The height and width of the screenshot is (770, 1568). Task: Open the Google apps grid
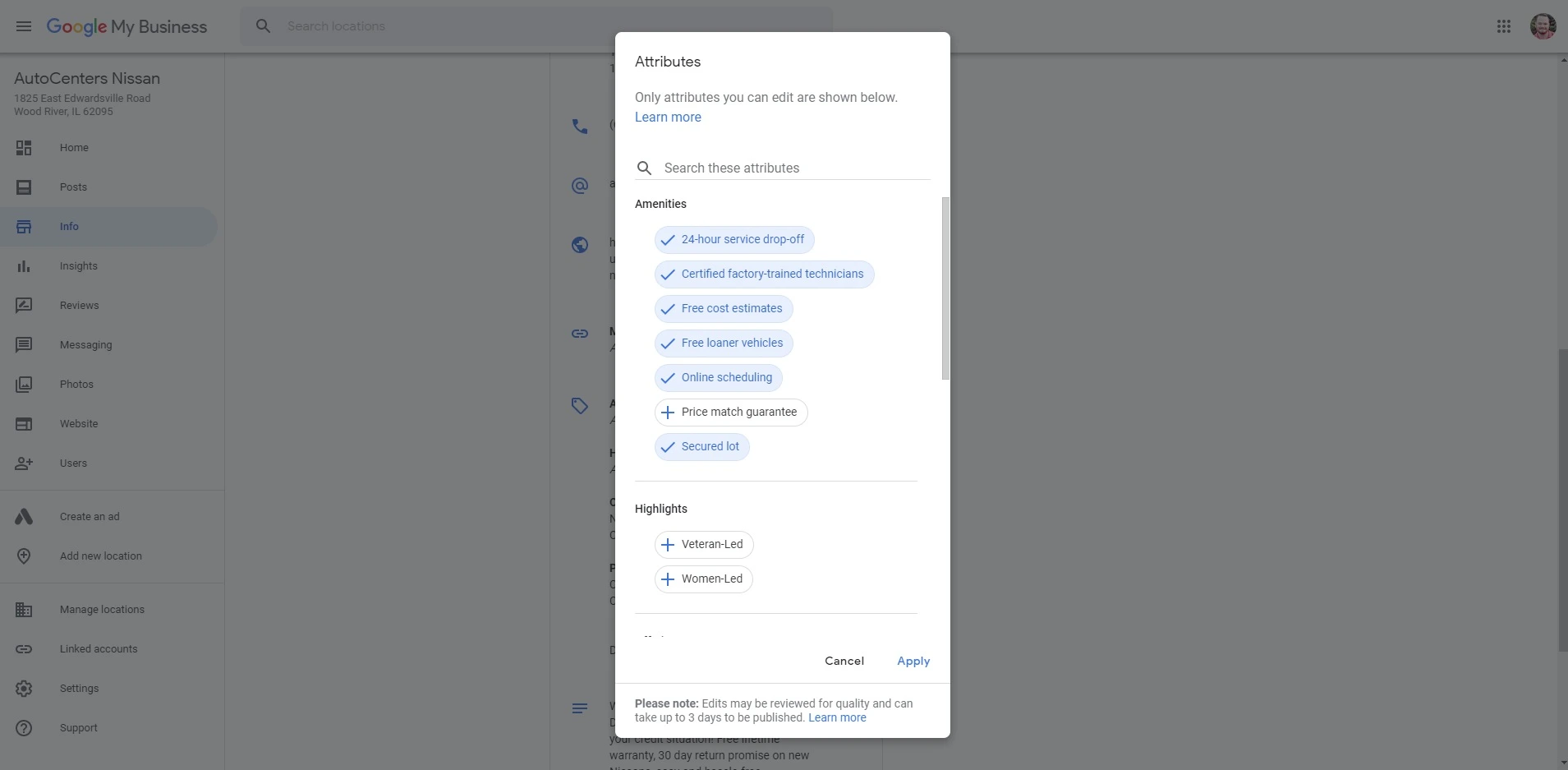(x=1503, y=26)
